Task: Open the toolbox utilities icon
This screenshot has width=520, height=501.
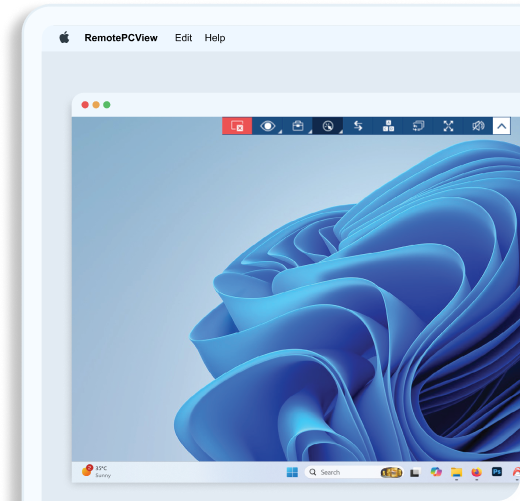Action: click(x=297, y=126)
